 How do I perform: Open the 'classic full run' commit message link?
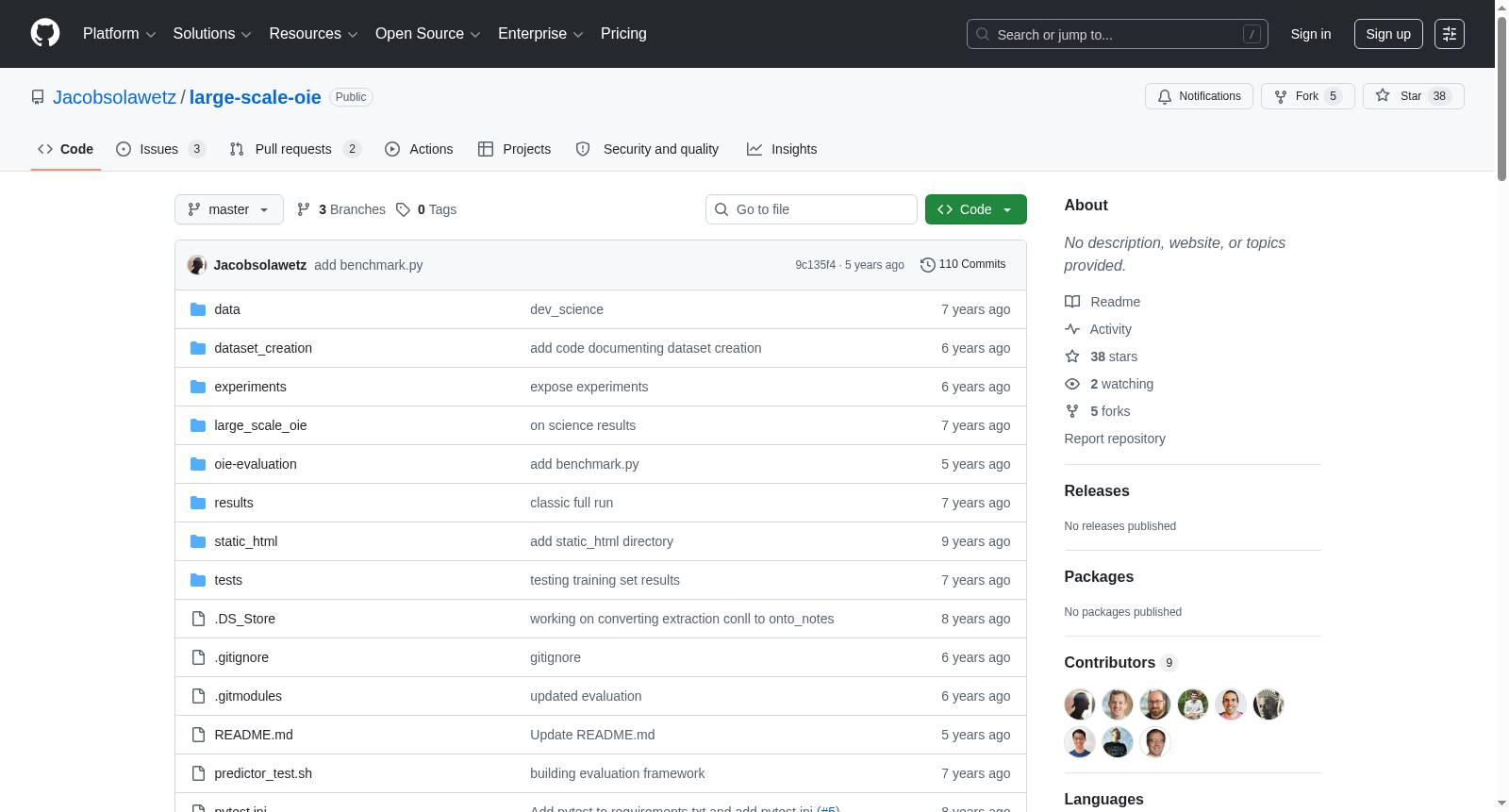(x=572, y=503)
